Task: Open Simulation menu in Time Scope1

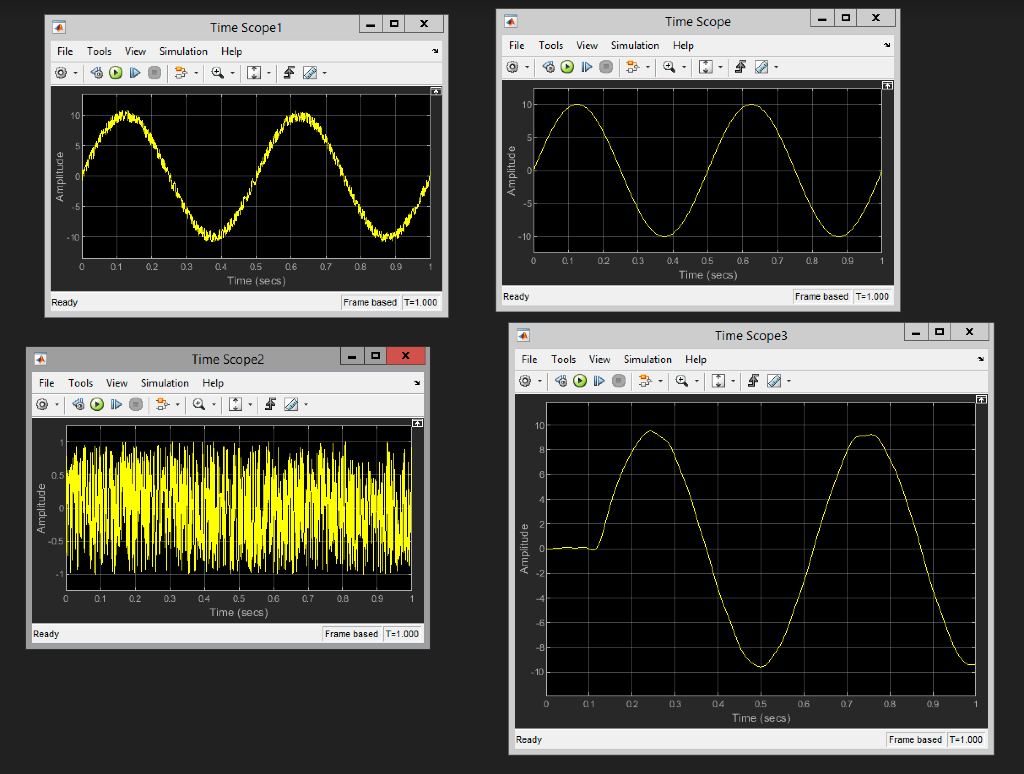Action: point(184,52)
